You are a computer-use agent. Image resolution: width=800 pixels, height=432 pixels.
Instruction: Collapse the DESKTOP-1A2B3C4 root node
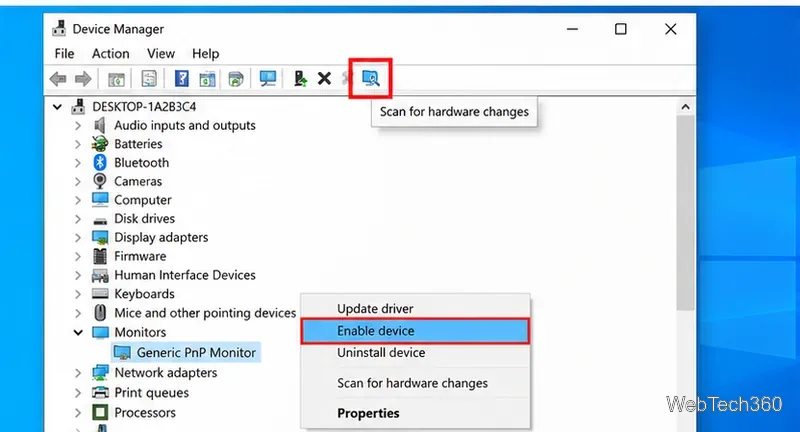[x=57, y=107]
